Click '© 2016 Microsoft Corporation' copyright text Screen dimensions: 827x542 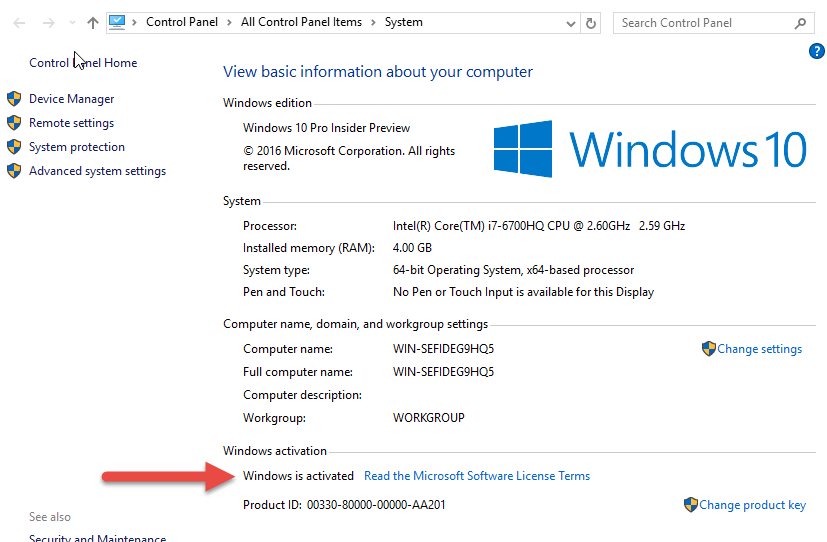click(324, 151)
